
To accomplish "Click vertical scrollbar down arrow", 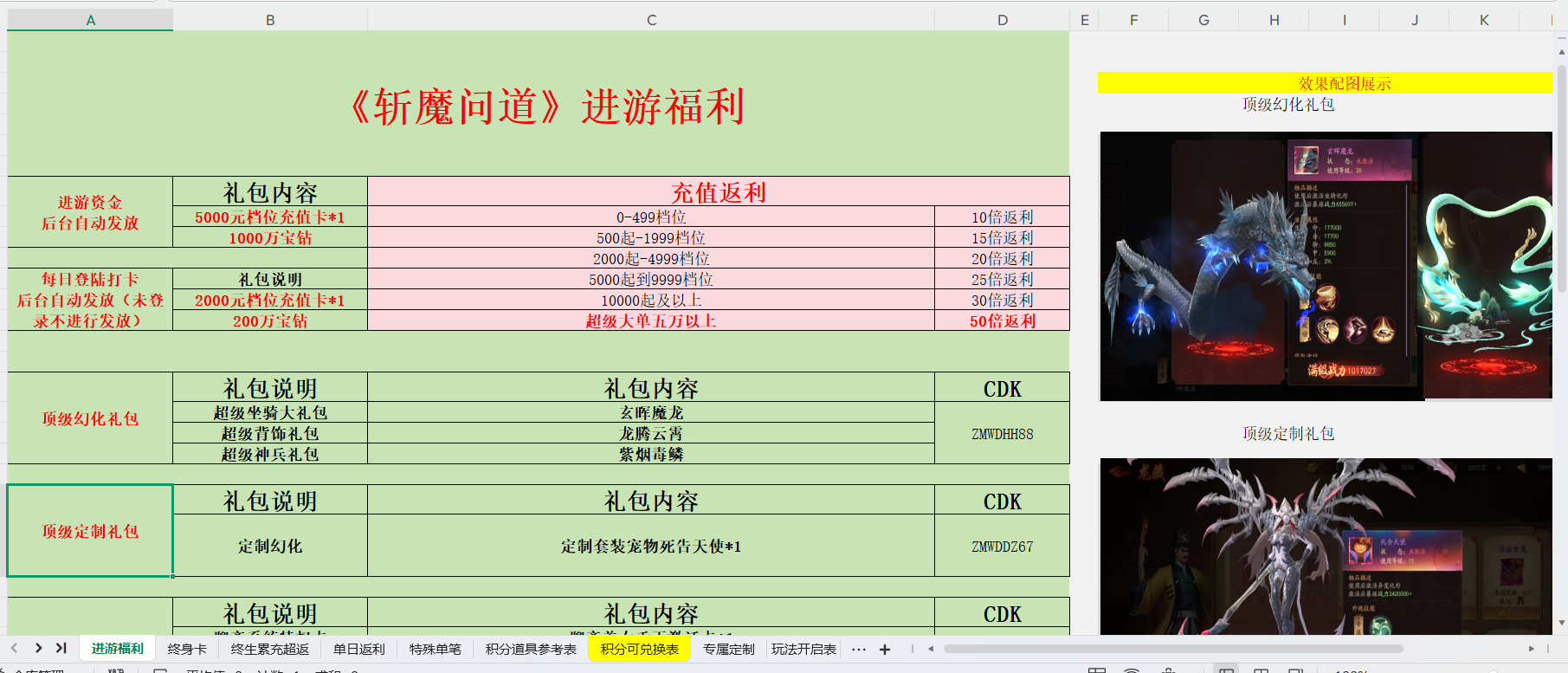I will coord(1561,623).
